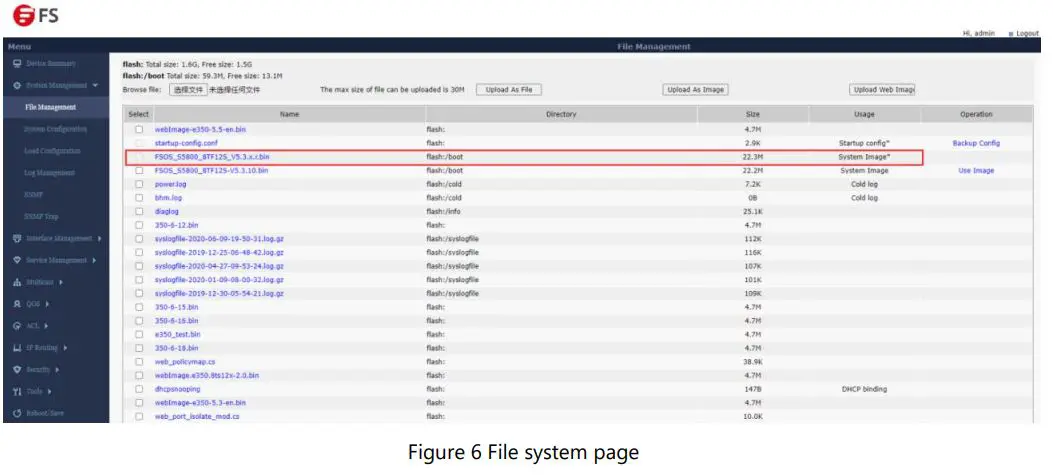
Task: Open Load Configuration menu item
Action: (52, 151)
